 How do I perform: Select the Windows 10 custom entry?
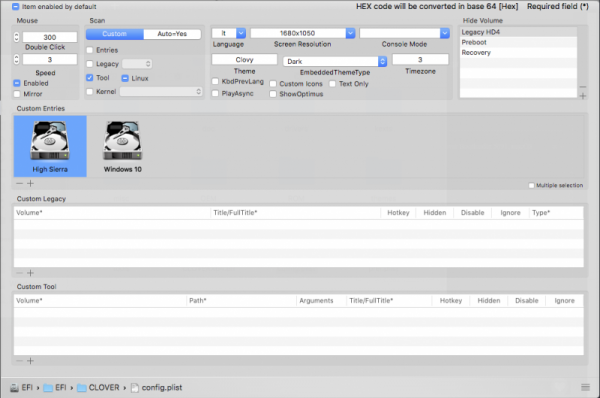point(122,146)
